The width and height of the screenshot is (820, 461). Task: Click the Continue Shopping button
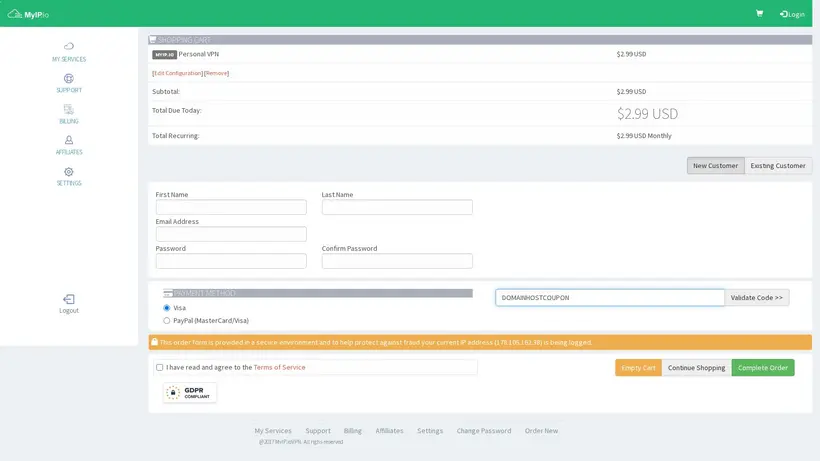[696, 367]
